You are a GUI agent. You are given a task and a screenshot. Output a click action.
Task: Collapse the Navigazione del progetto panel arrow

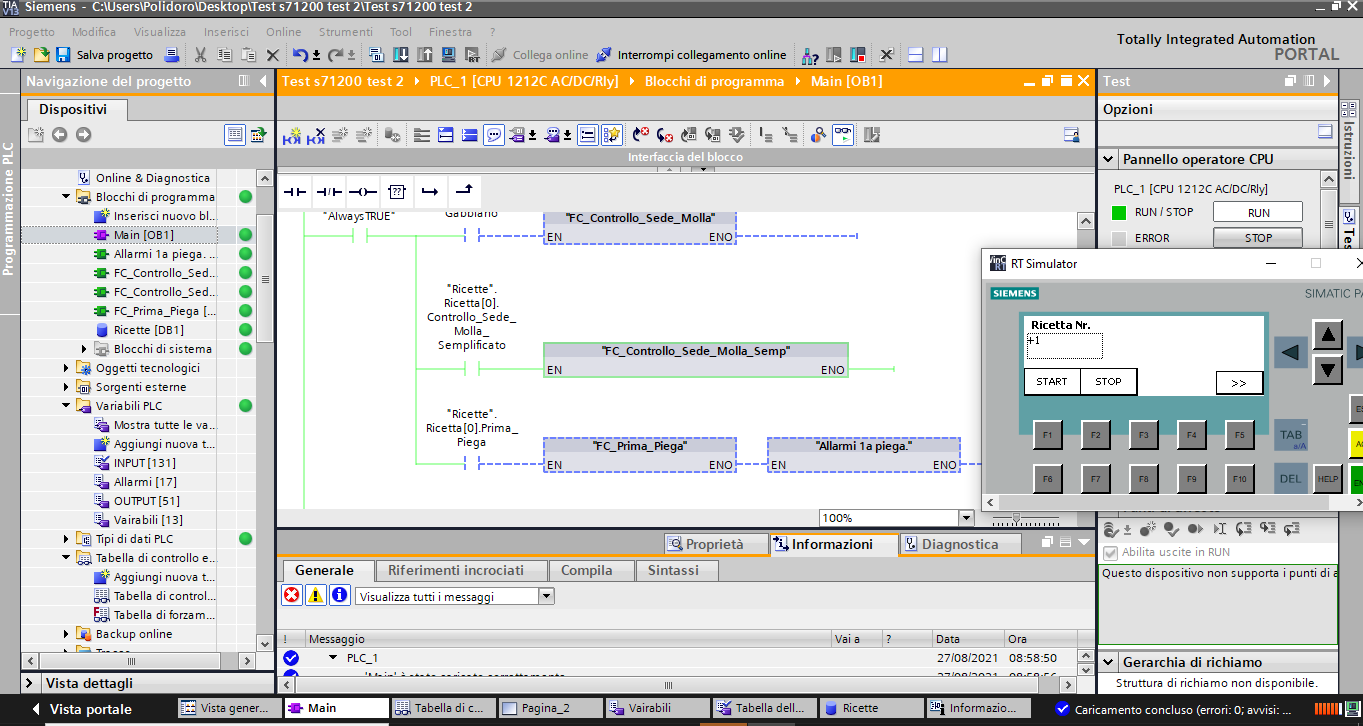click(263, 81)
